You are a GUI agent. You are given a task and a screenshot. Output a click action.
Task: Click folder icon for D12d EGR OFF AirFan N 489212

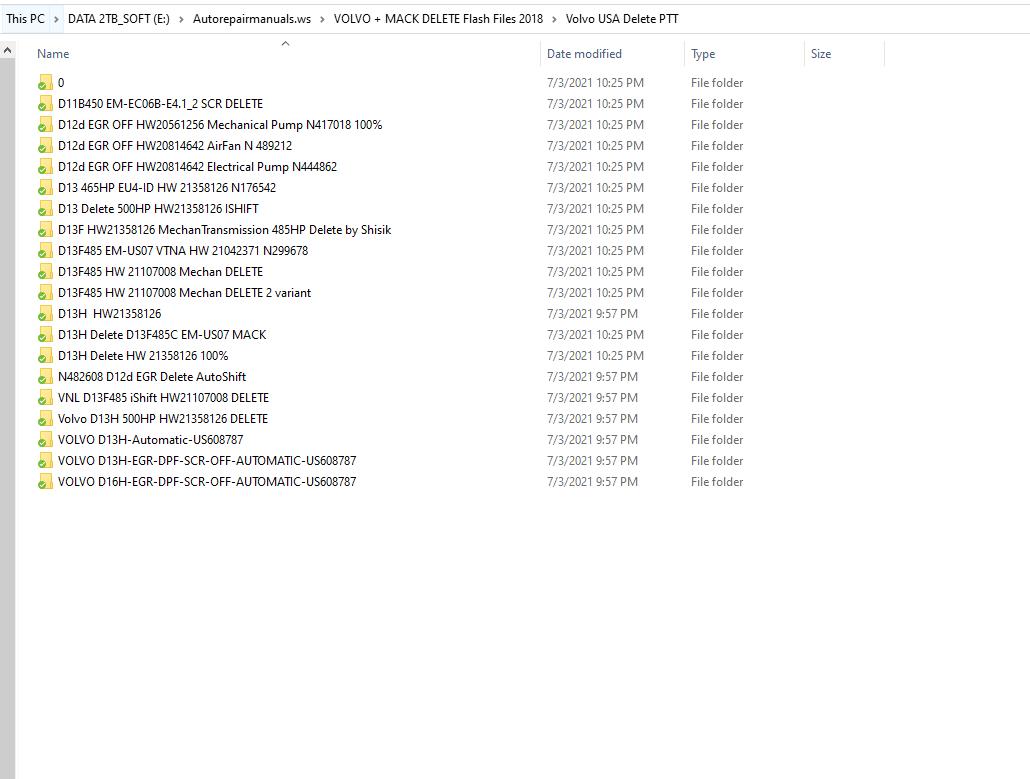click(45, 146)
